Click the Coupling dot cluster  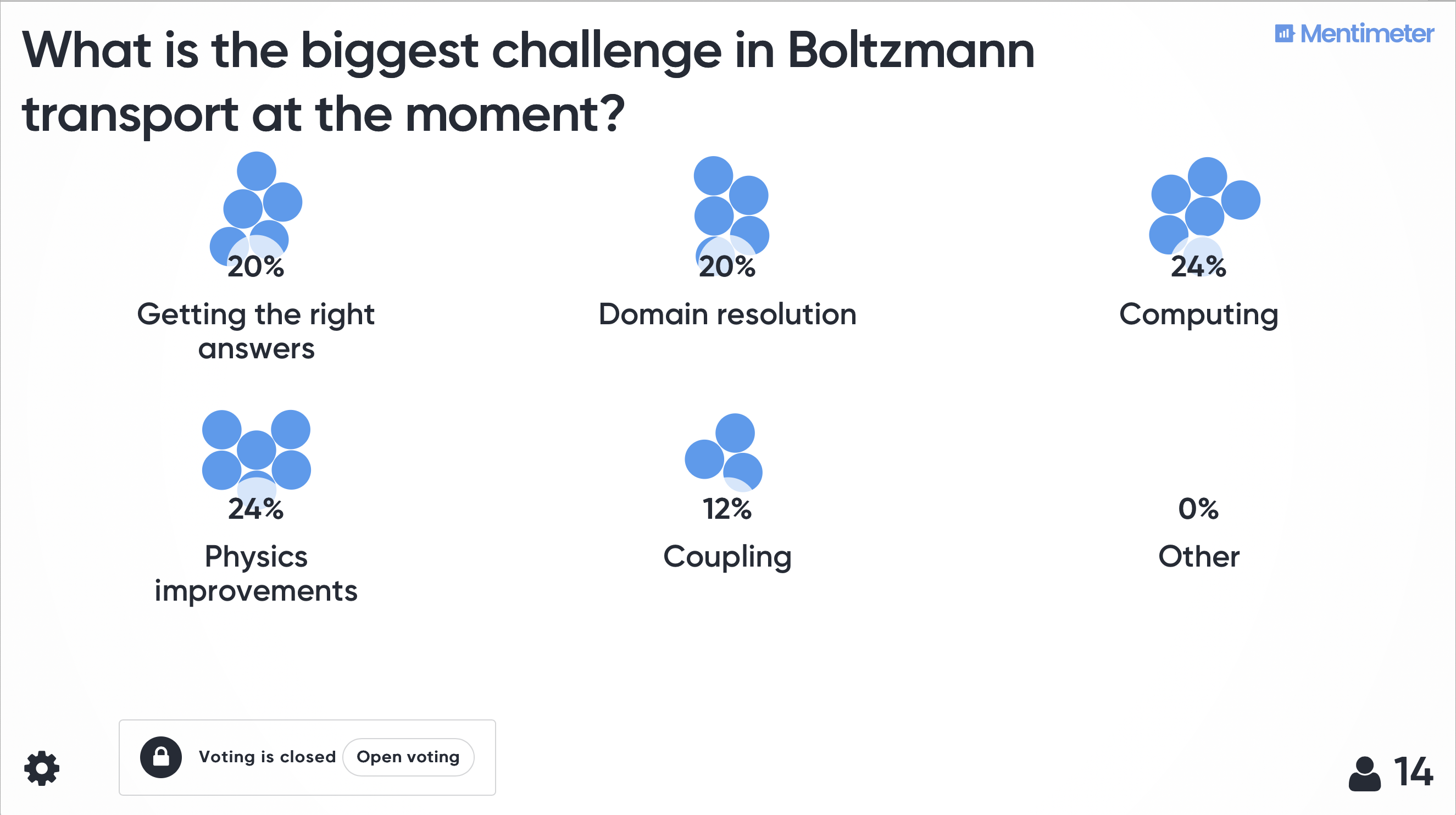[724, 452]
